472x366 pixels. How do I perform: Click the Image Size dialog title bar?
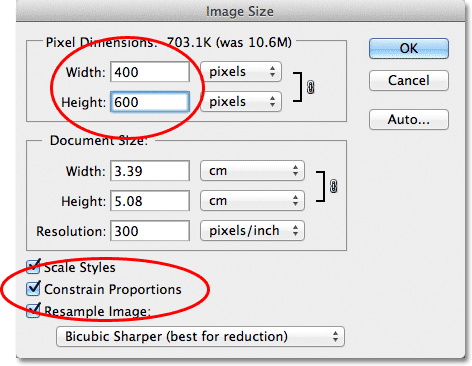tap(240, 11)
